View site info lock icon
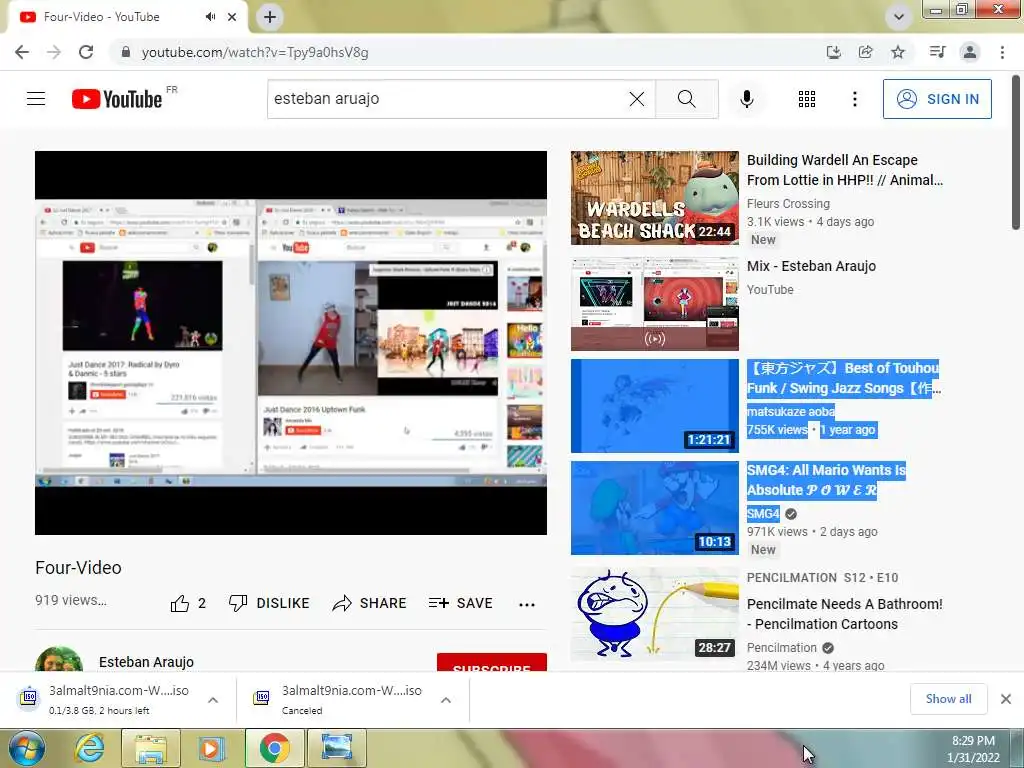1024x768 pixels. (x=126, y=52)
